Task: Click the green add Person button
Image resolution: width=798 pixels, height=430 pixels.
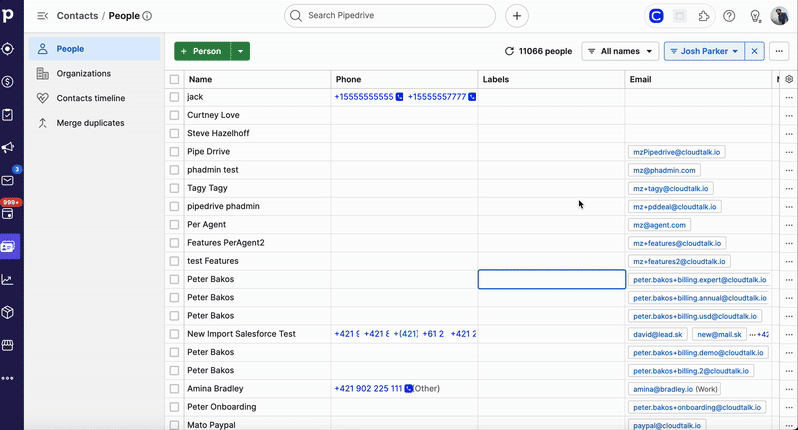Action: (x=201, y=51)
